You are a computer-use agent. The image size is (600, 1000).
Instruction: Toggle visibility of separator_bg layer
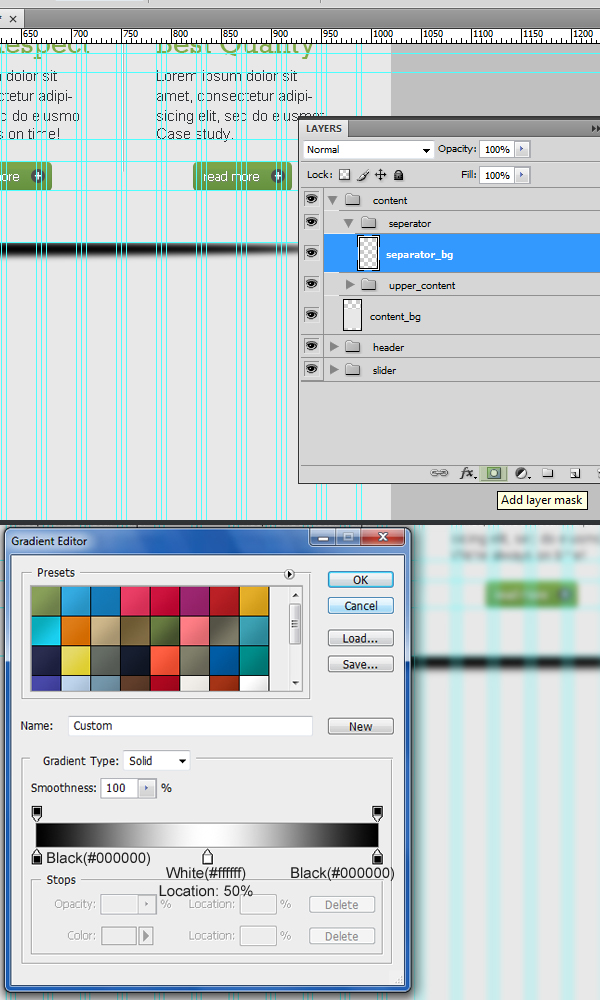[x=311, y=253]
